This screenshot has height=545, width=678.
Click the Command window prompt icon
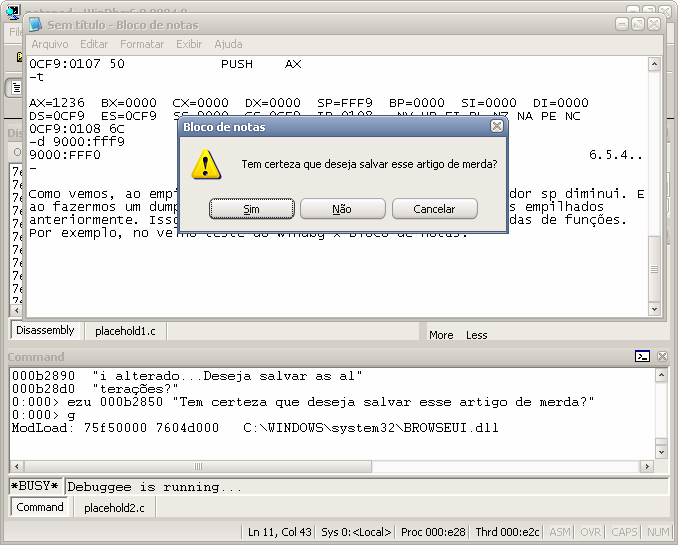coord(643,357)
